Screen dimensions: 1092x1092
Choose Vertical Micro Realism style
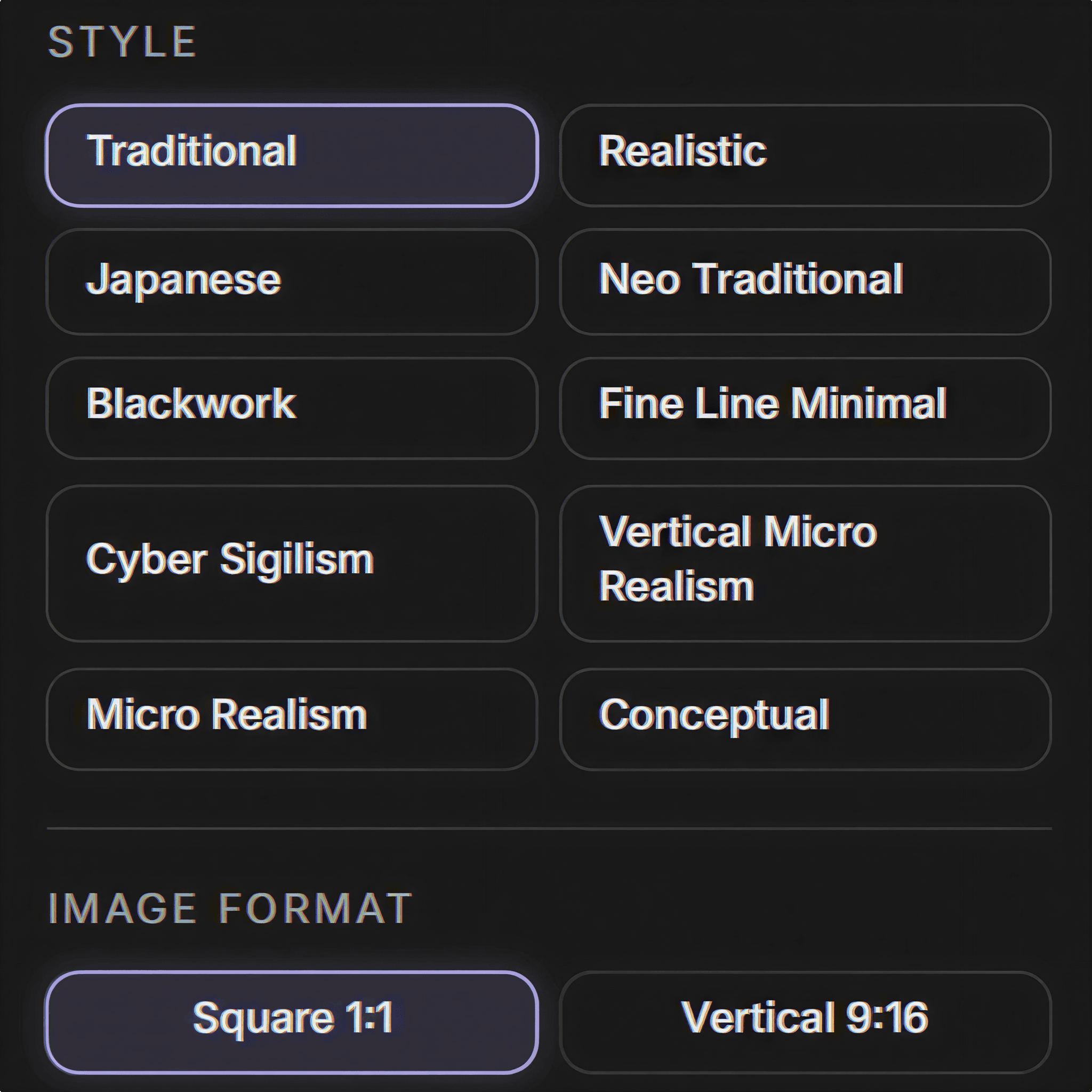tap(805, 563)
